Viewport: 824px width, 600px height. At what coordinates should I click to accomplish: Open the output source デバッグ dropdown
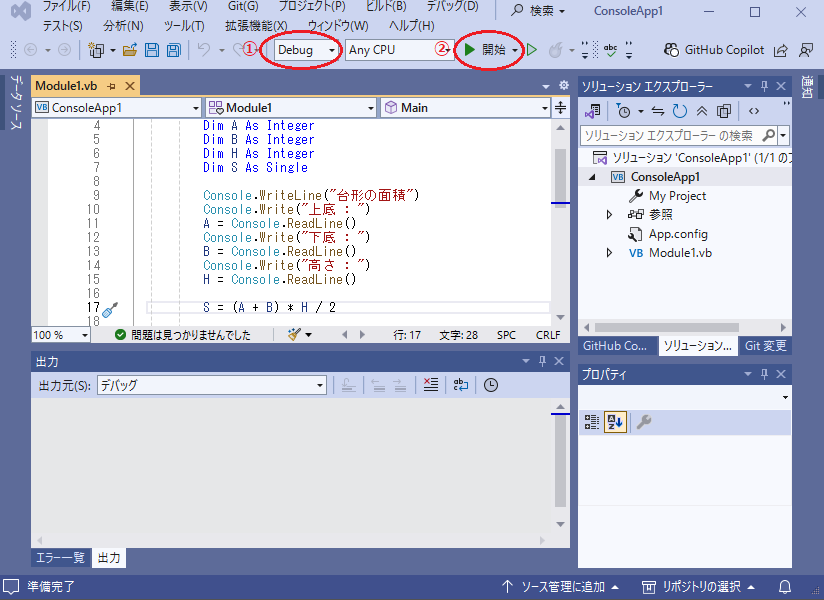pyautogui.click(x=211, y=385)
